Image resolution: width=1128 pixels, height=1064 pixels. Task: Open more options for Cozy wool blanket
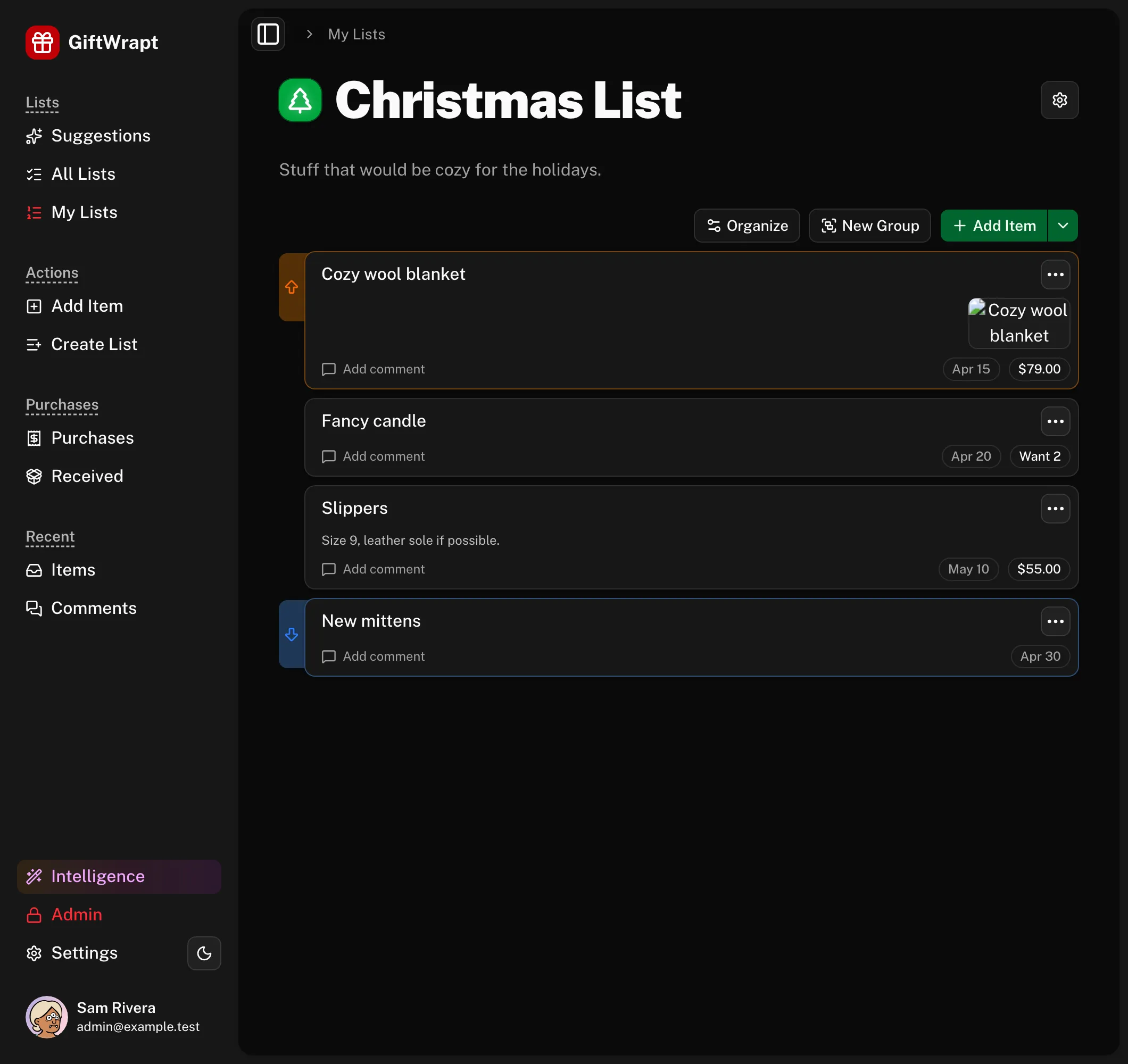point(1056,275)
